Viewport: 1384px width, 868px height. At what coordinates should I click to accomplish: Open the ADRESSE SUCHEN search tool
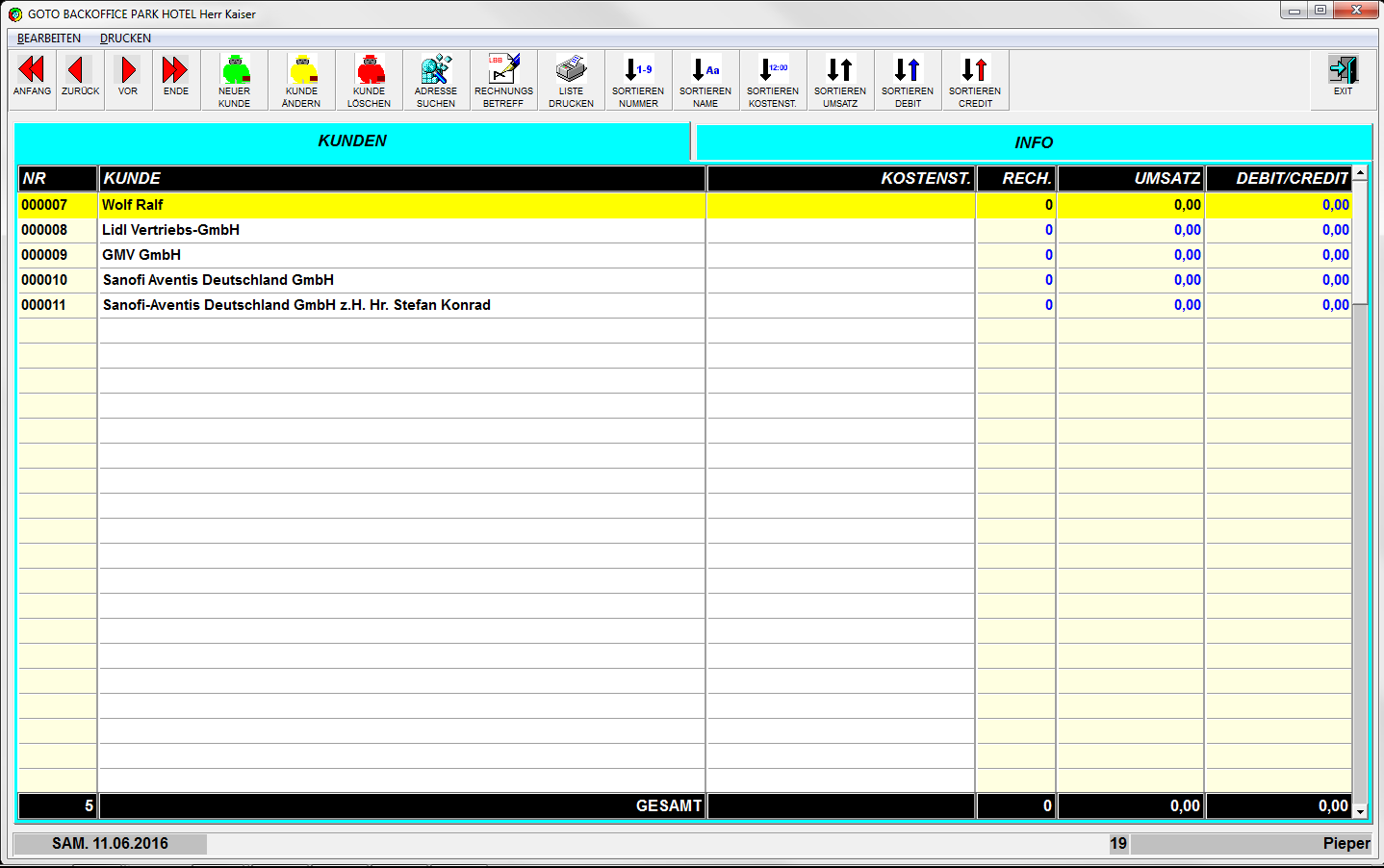point(436,80)
